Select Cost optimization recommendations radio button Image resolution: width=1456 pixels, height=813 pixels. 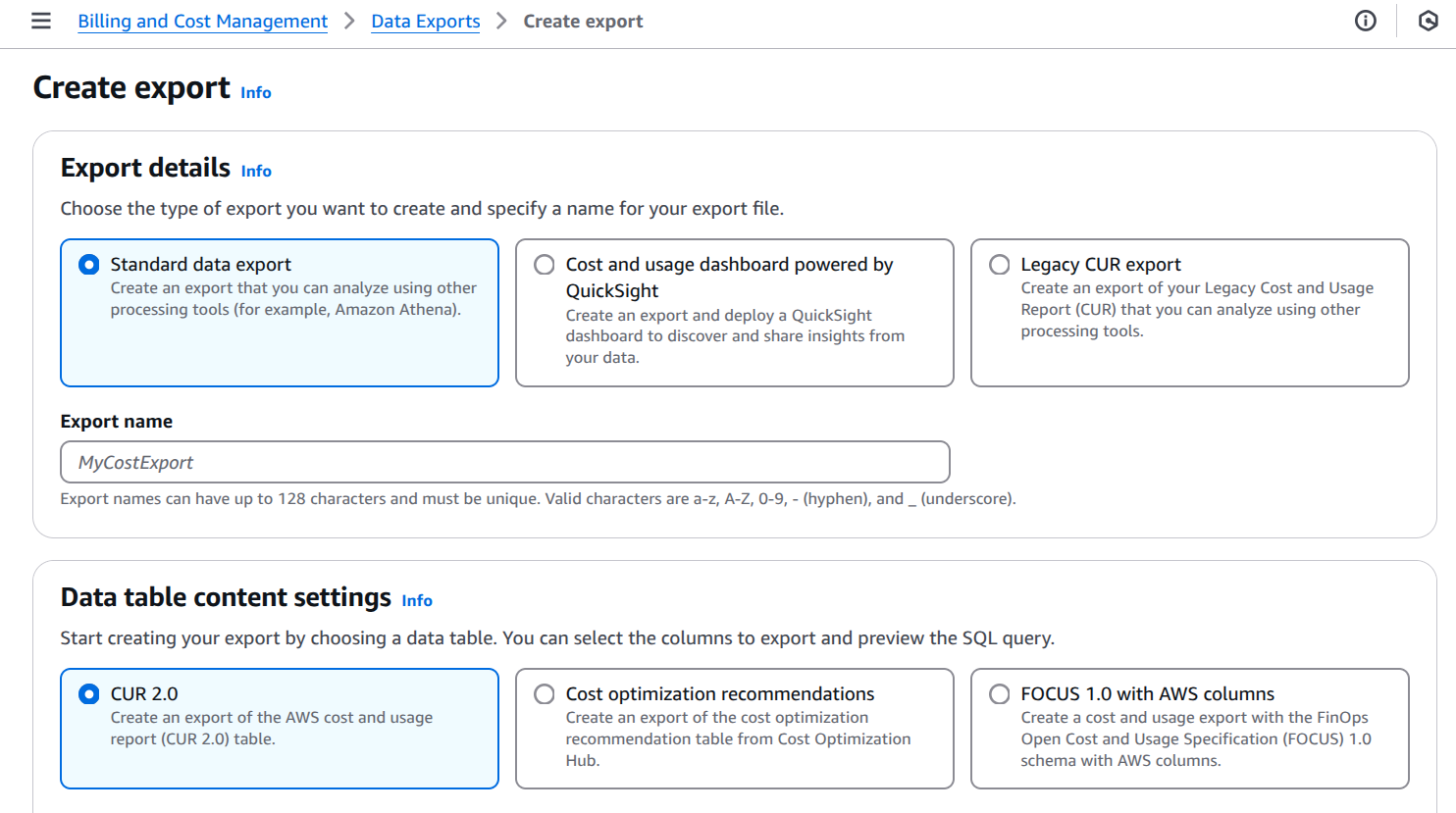click(x=544, y=693)
